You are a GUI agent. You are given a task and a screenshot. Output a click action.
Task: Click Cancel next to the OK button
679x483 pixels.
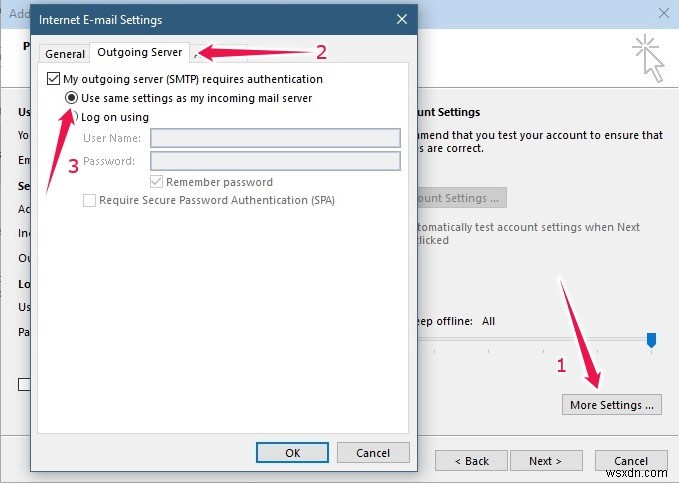371,452
